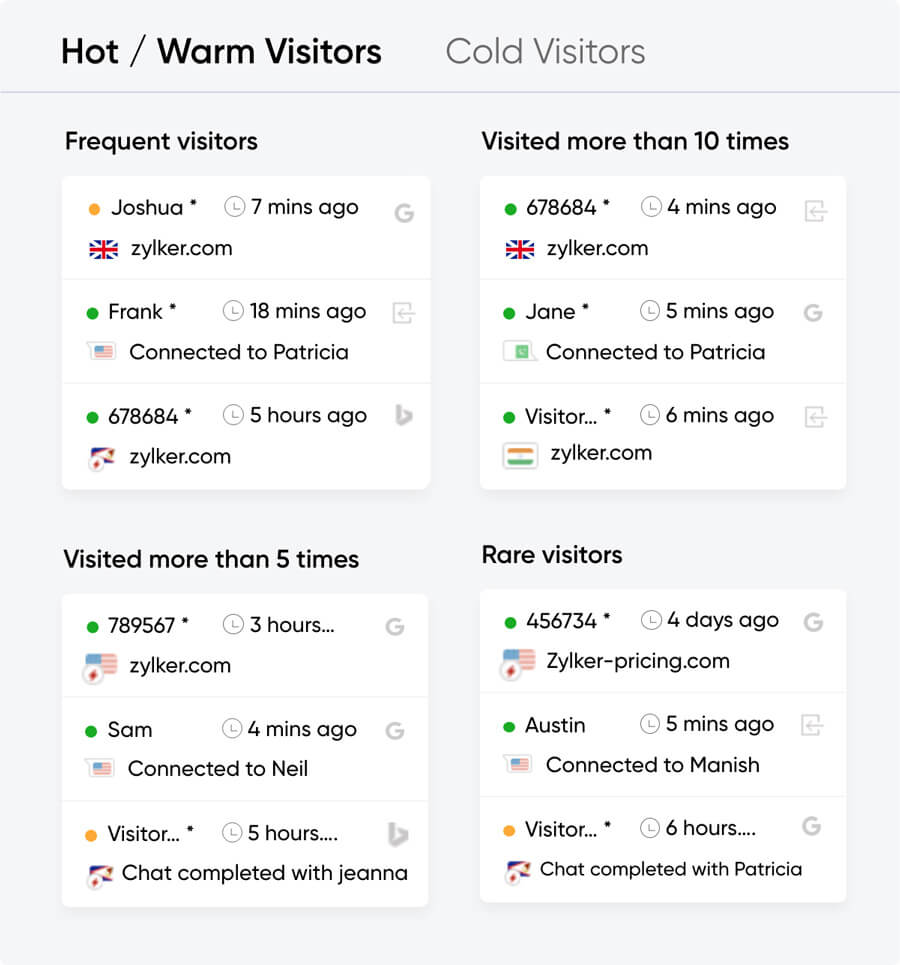The width and height of the screenshot is (900, 965).
Task: Select Chat completed with Patricia entry
Action: click(670, 869)
